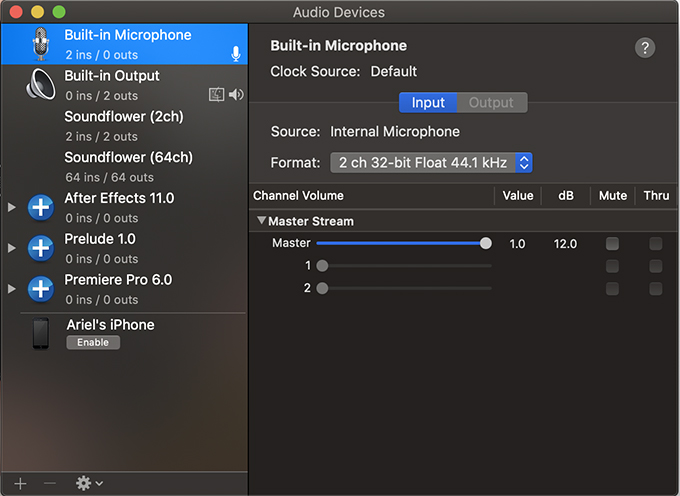Viewport: 680px width, 496px height.
Task: Toggle Thru for channel 1
Action: (x=656, y=266)
